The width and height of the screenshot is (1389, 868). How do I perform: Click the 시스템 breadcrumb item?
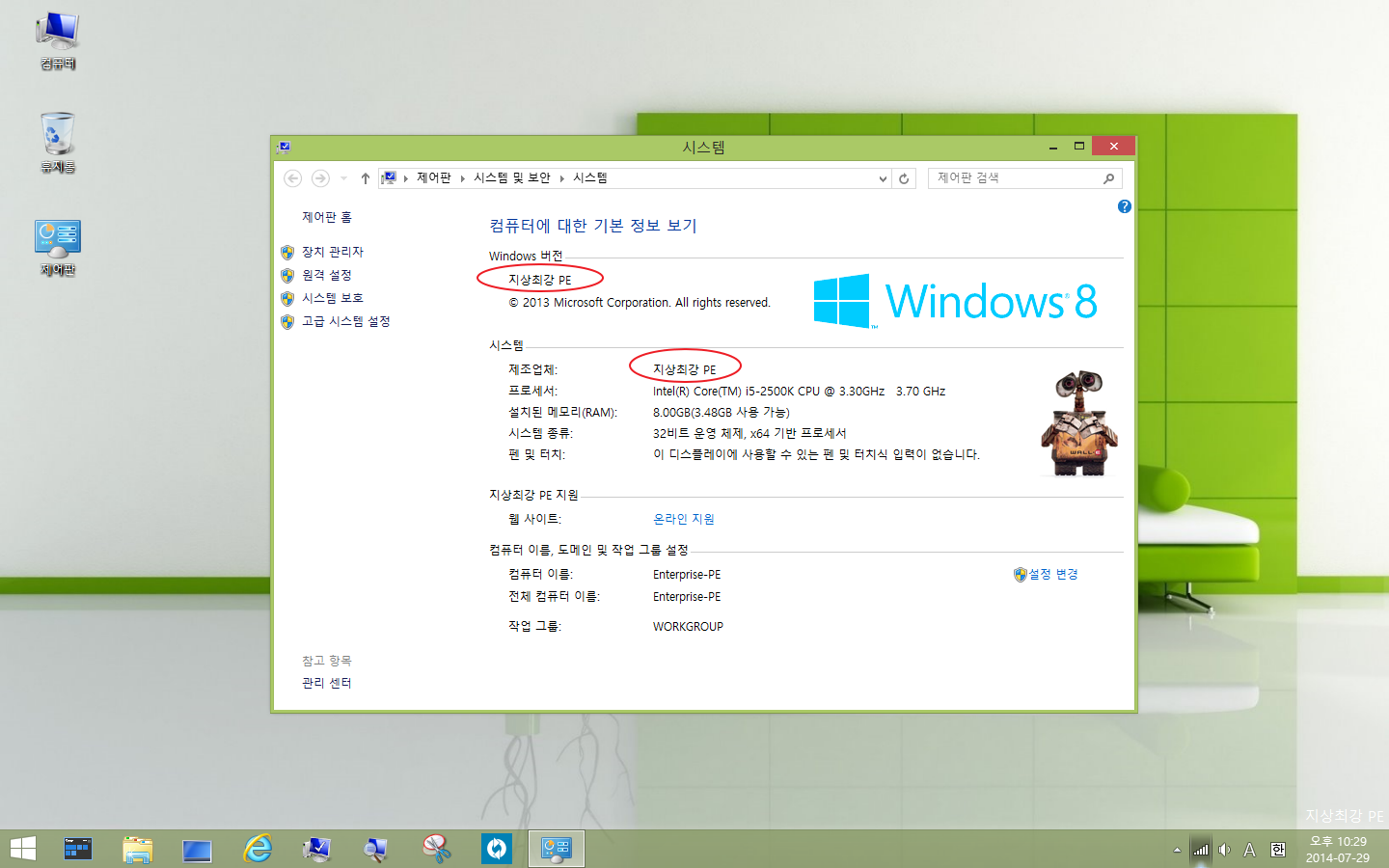click(590, 177)
